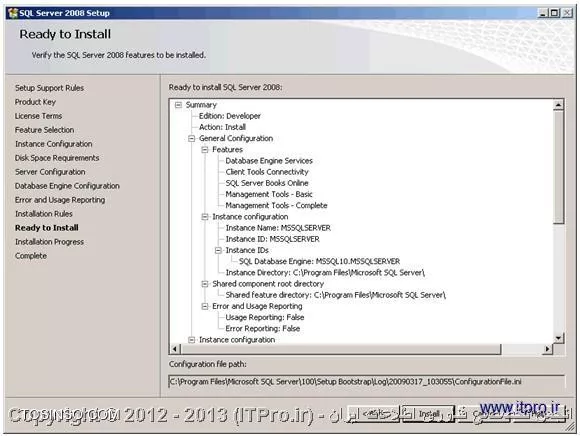Select Product Key step in sidebar
Screen dimensions: 580x436
(35, 102)
